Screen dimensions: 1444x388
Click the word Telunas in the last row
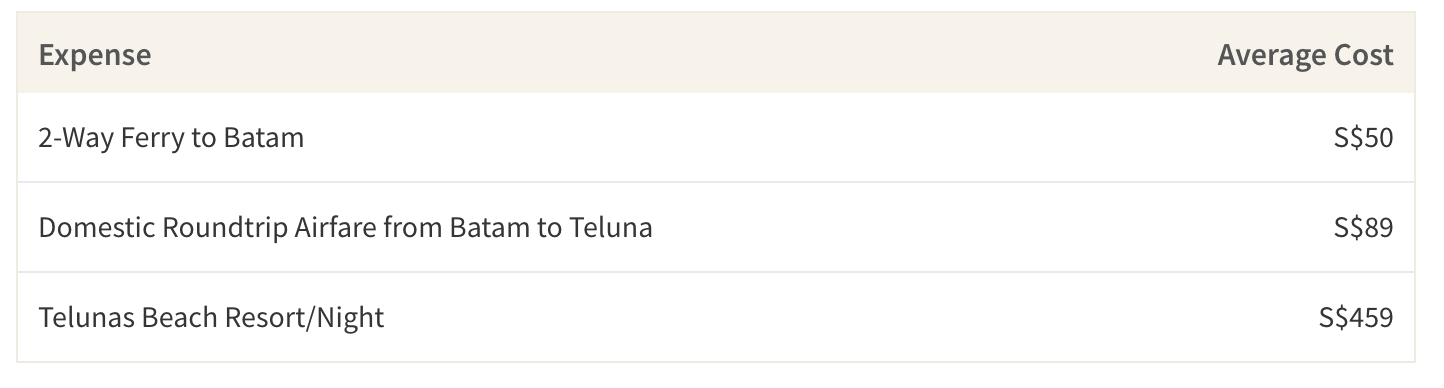pyautogui.click(x=87, y=318)
